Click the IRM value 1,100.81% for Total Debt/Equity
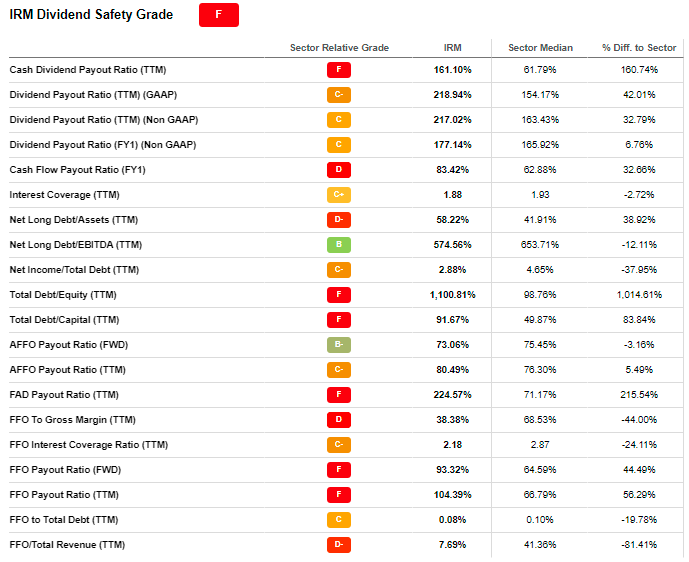This screenshot has height=562, width=689. tap(453, 295)
